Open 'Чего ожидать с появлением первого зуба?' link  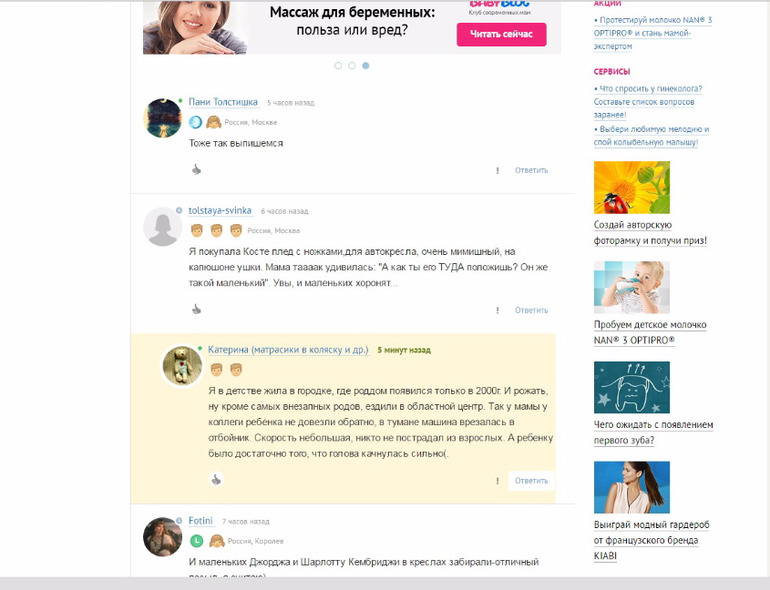tap(653, 432)
